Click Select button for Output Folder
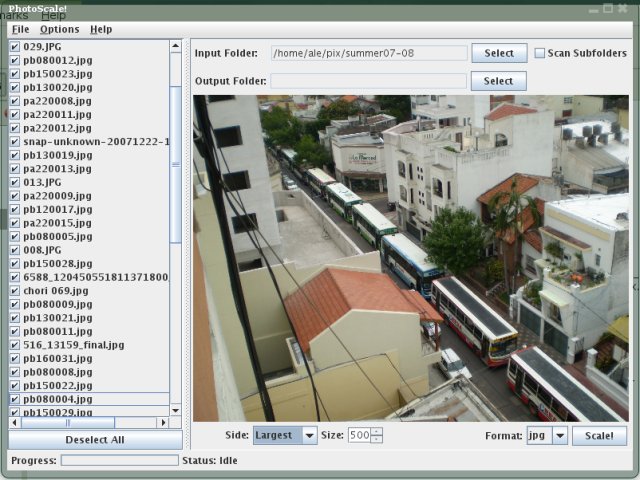This screenshot has width=640, height=480. click(x=498, y=81)
